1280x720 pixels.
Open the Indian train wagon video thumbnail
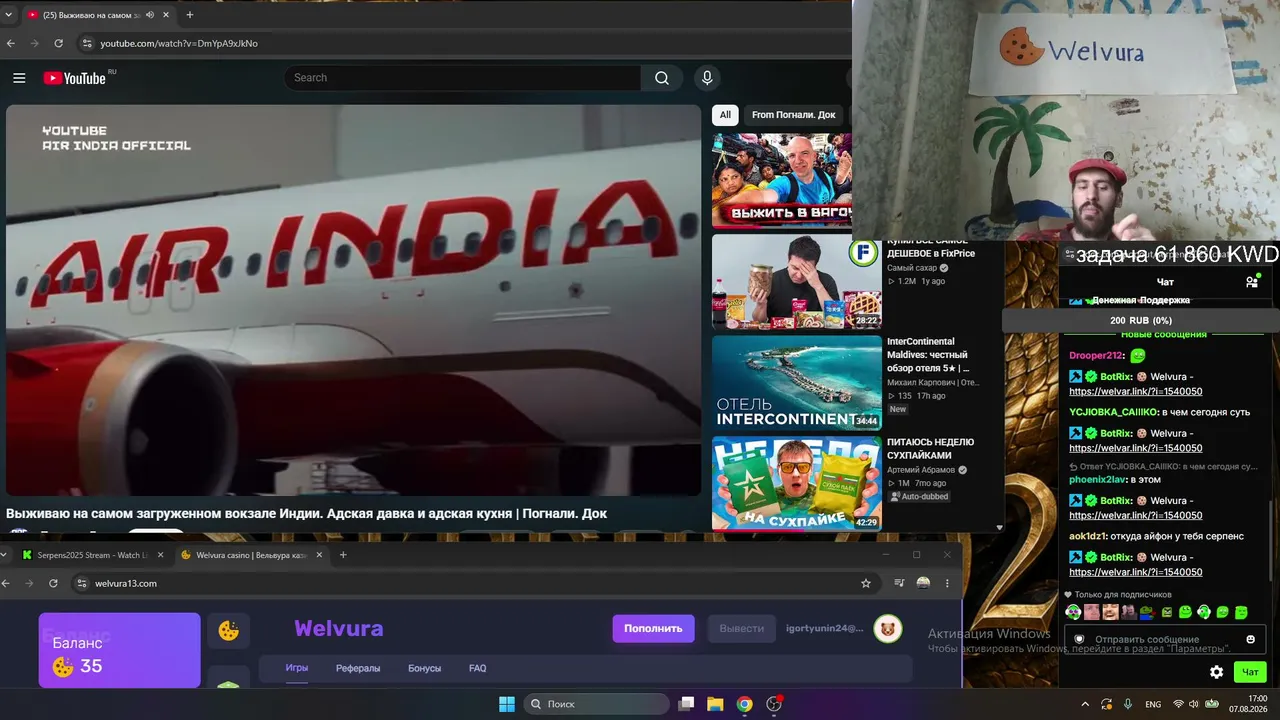(x=782, y=181)
